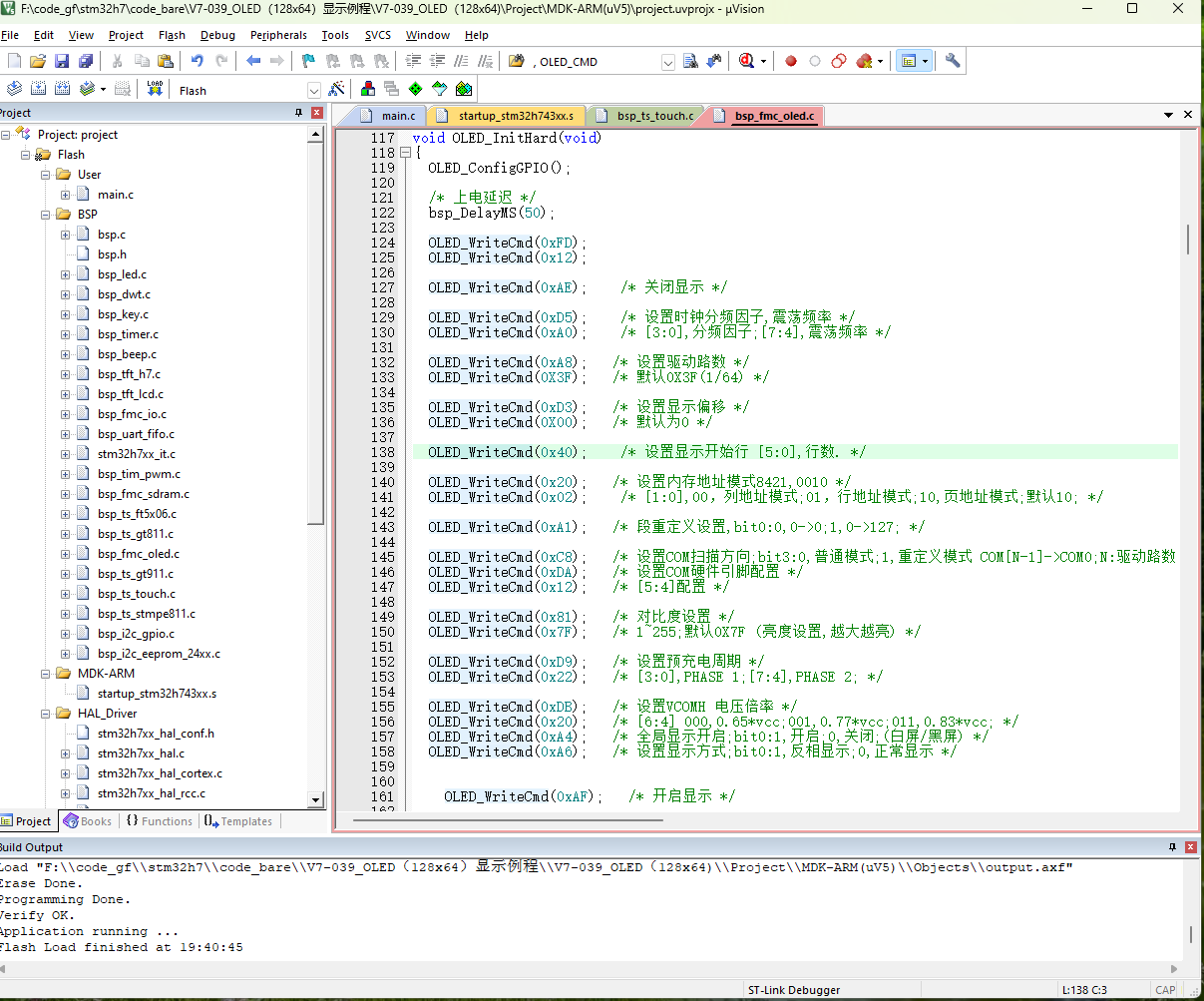
Task: Open Options for Target
Action: (337, 89)
